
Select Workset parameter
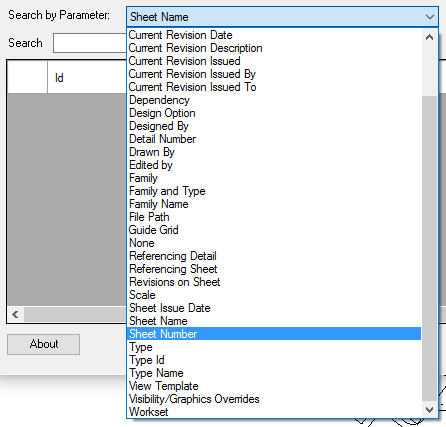coord(274,412)
